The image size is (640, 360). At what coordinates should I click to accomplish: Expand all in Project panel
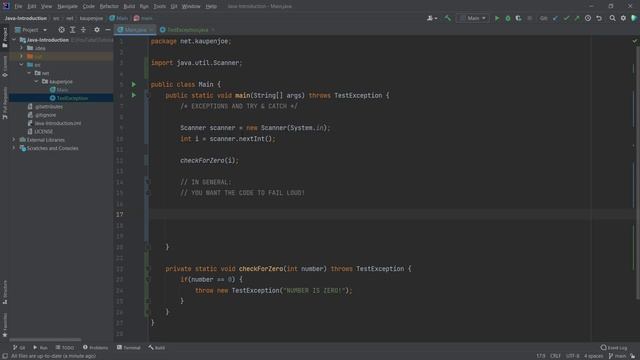click(72, 30)
